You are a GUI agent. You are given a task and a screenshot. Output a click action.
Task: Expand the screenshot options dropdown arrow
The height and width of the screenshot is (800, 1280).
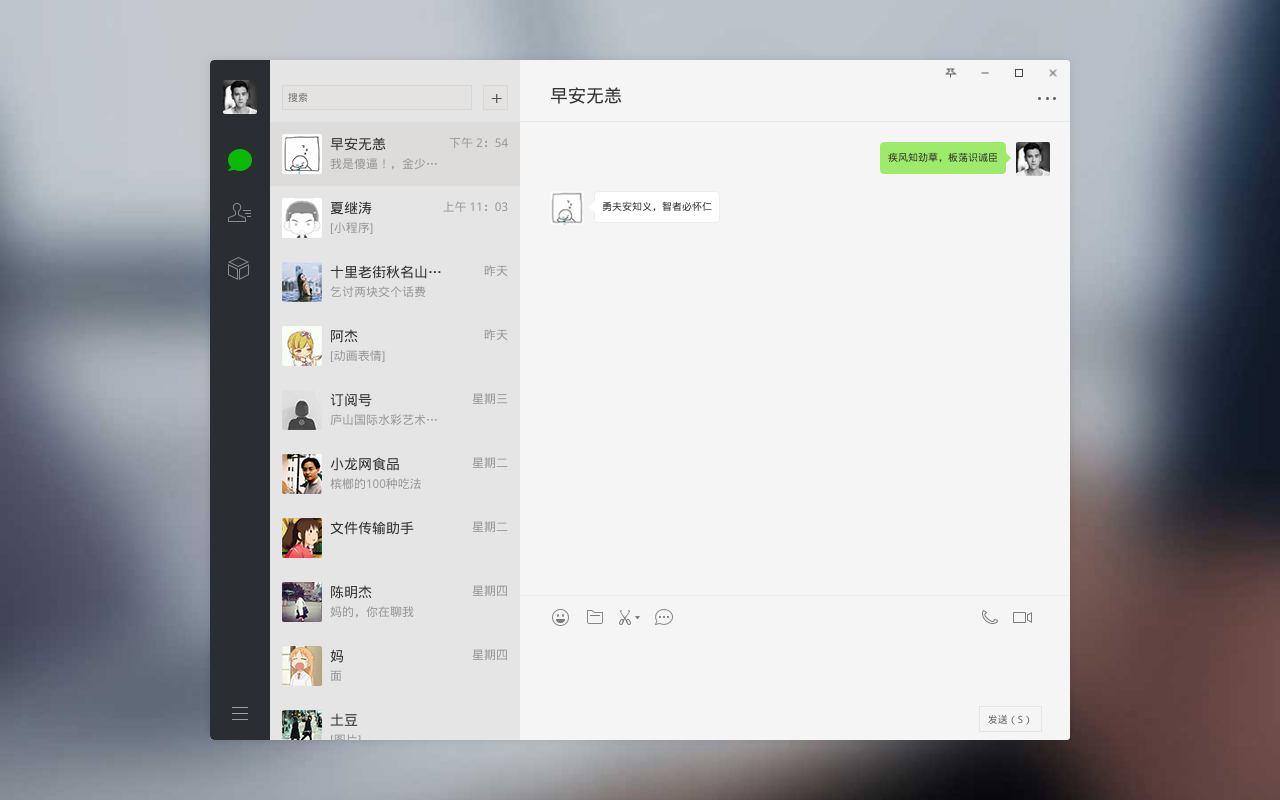(638, 617)
